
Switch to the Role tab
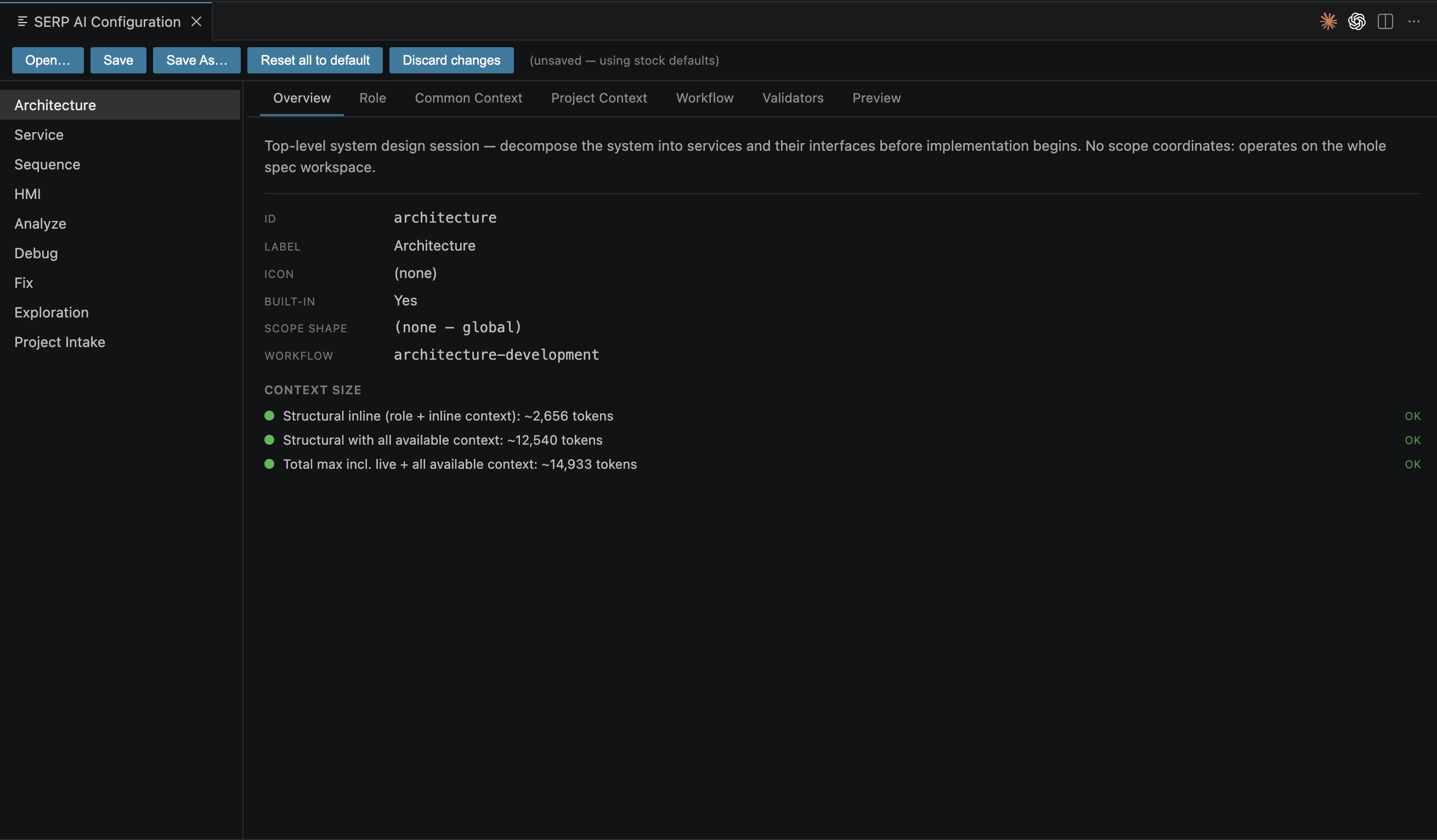pyautogui.click(x=372, y=98)
